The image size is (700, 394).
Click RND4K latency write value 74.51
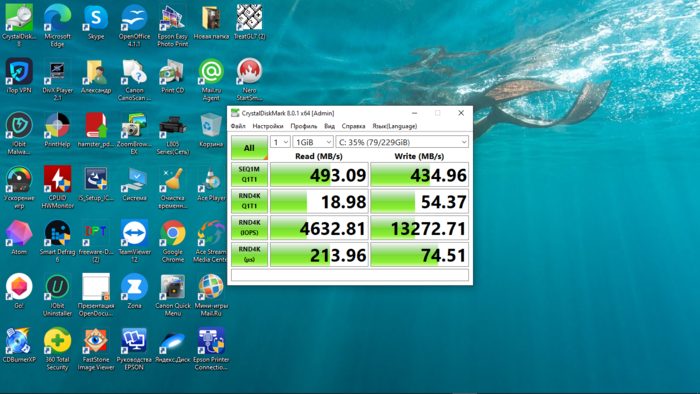tap(419, 255)
